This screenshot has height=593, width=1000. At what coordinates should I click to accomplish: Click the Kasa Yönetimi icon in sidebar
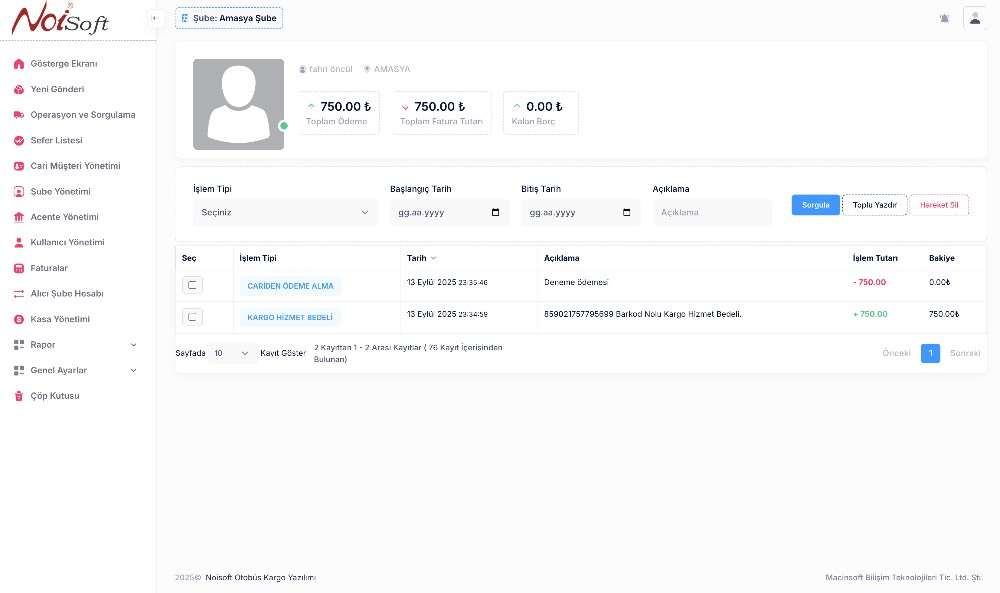19,319
